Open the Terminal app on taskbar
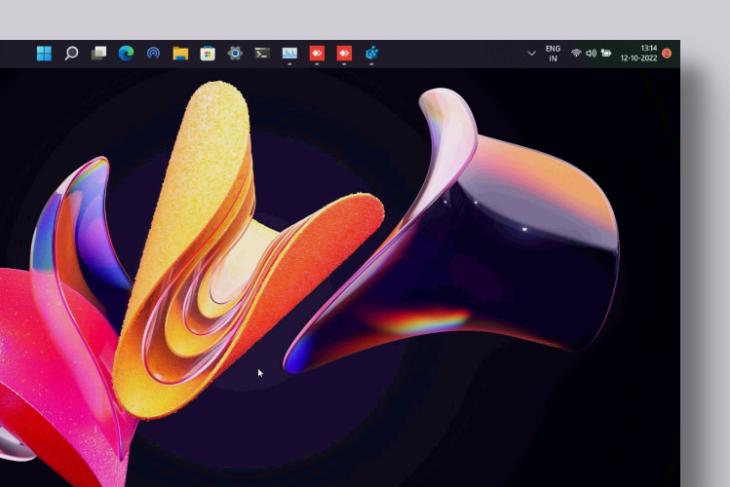This screenshot has height=487, width=730. [262, 54]
